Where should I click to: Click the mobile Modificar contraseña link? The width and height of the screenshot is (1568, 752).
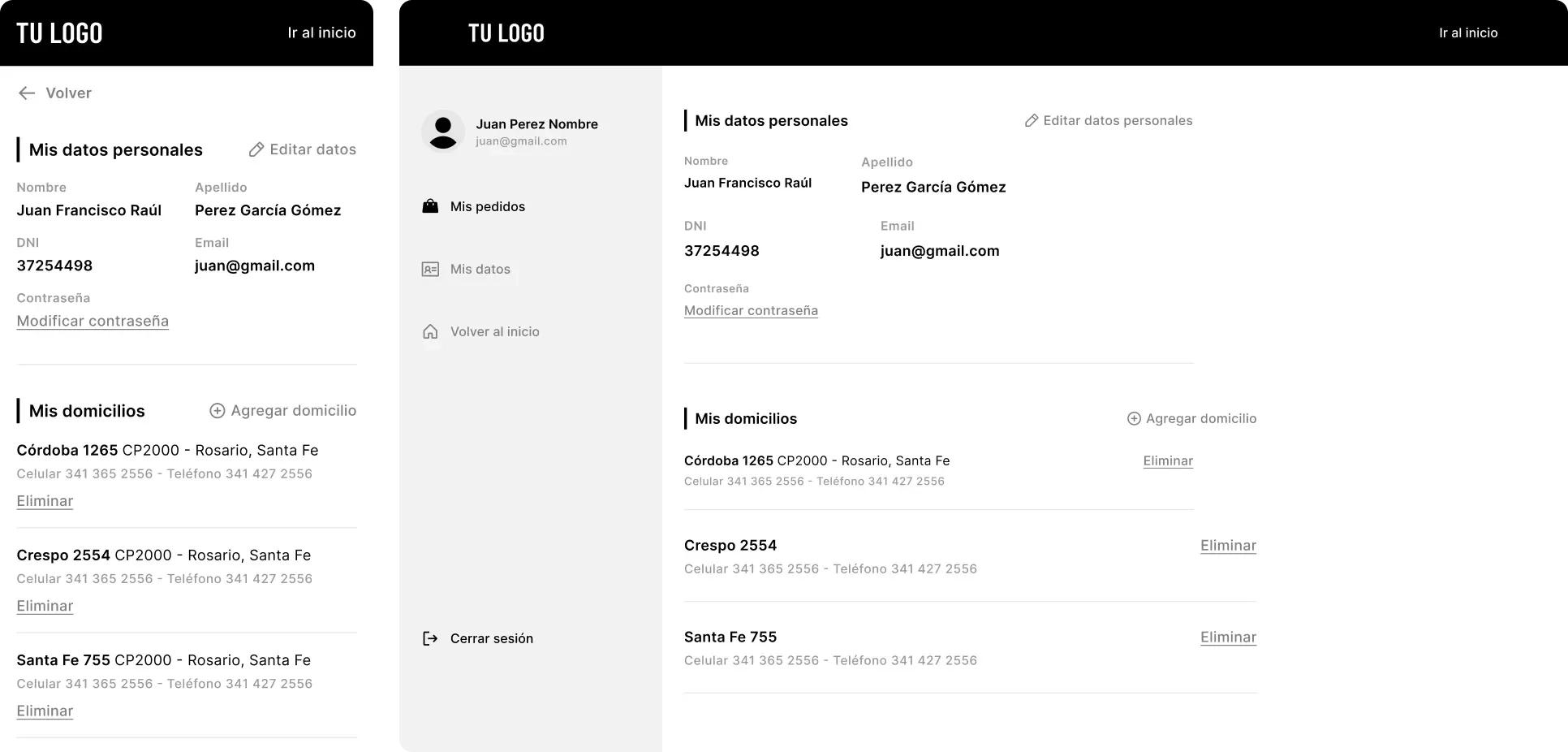pos(93,322)
